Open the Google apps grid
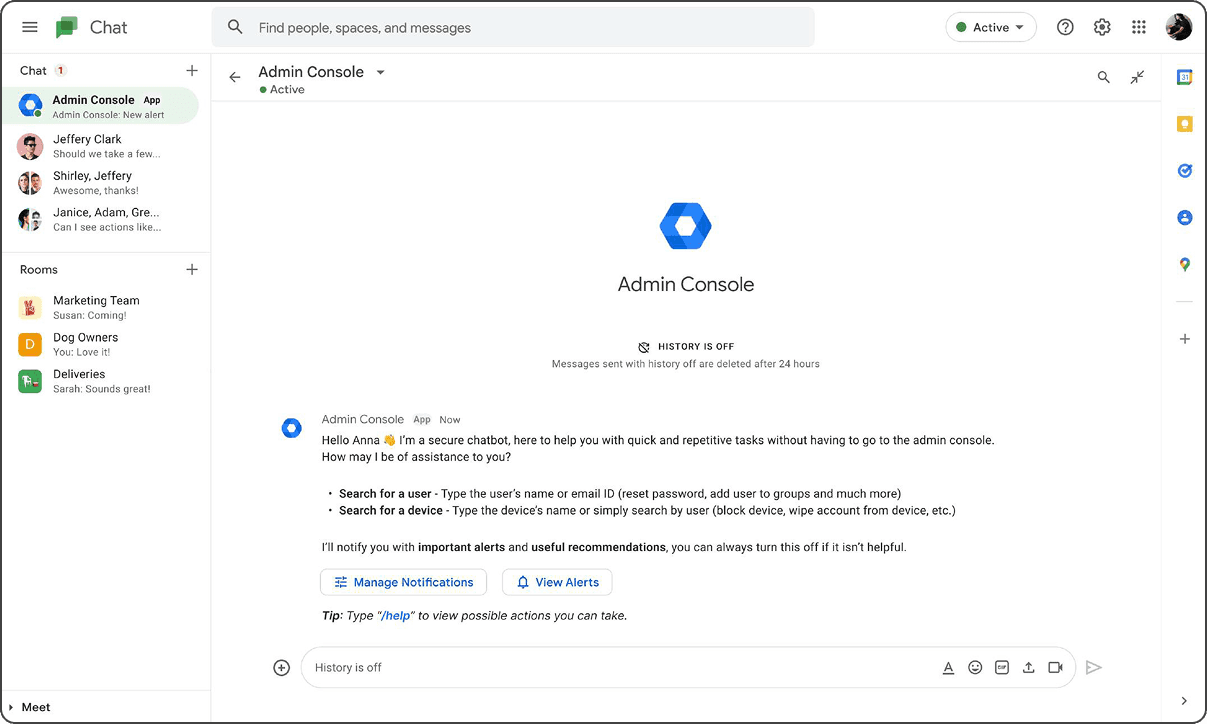The width and height of the screenshot is (1207, 724). point(1139,27)
